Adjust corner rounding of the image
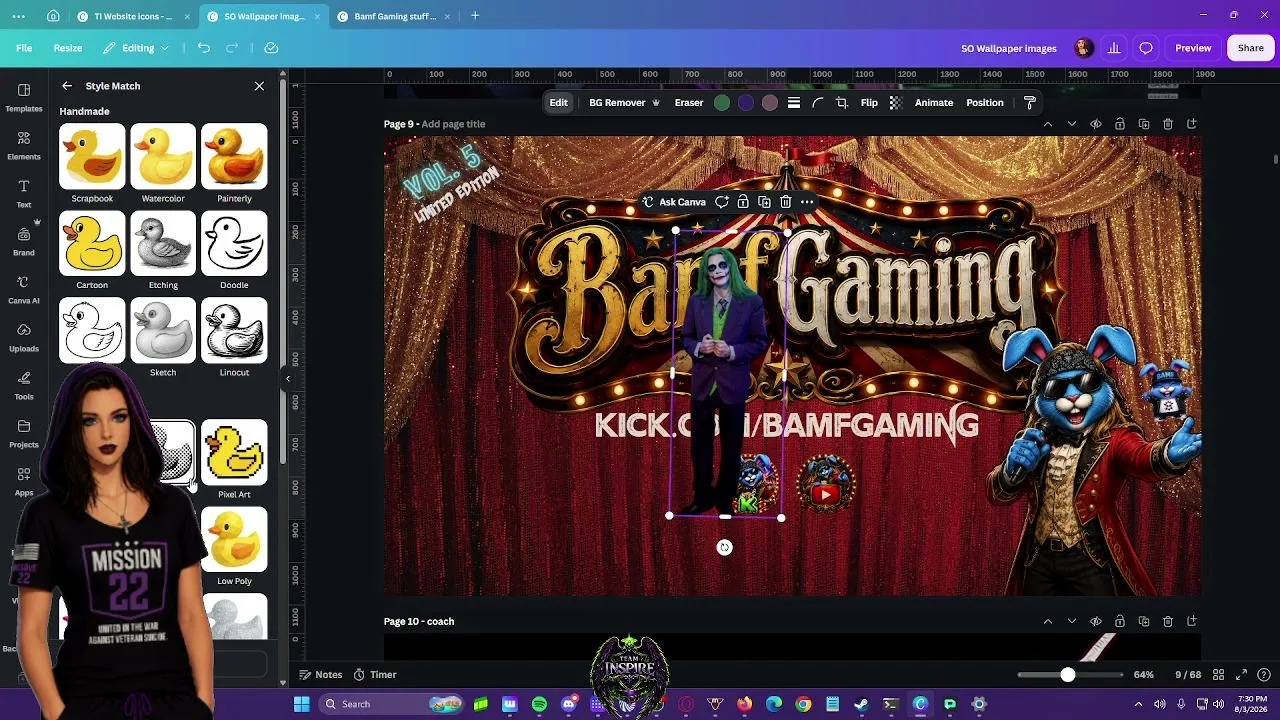Image resolution: width=1280 pixels, height=720 pixels. point(817,103)
